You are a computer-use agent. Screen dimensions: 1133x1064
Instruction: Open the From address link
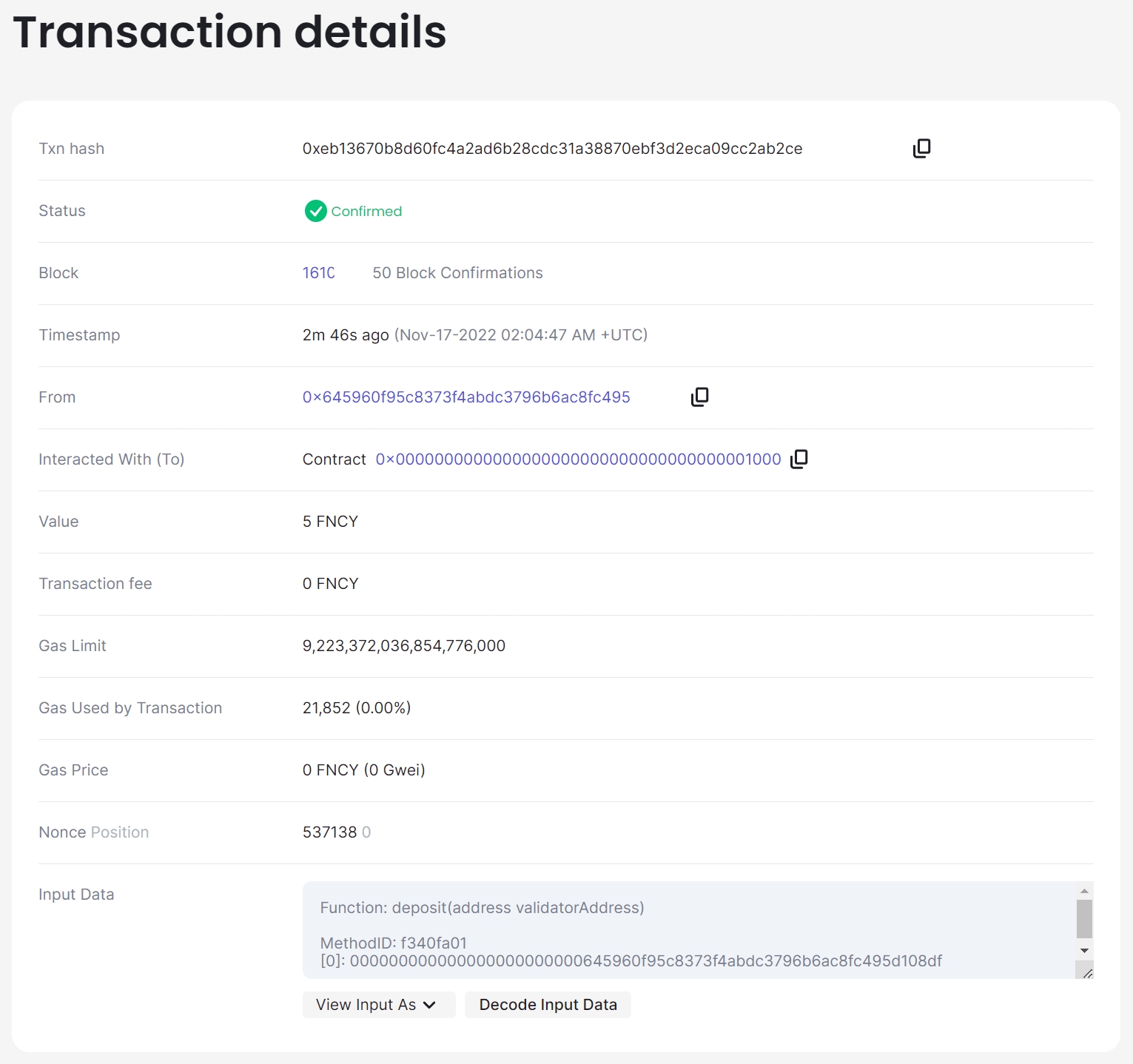[x=466, y=397]
